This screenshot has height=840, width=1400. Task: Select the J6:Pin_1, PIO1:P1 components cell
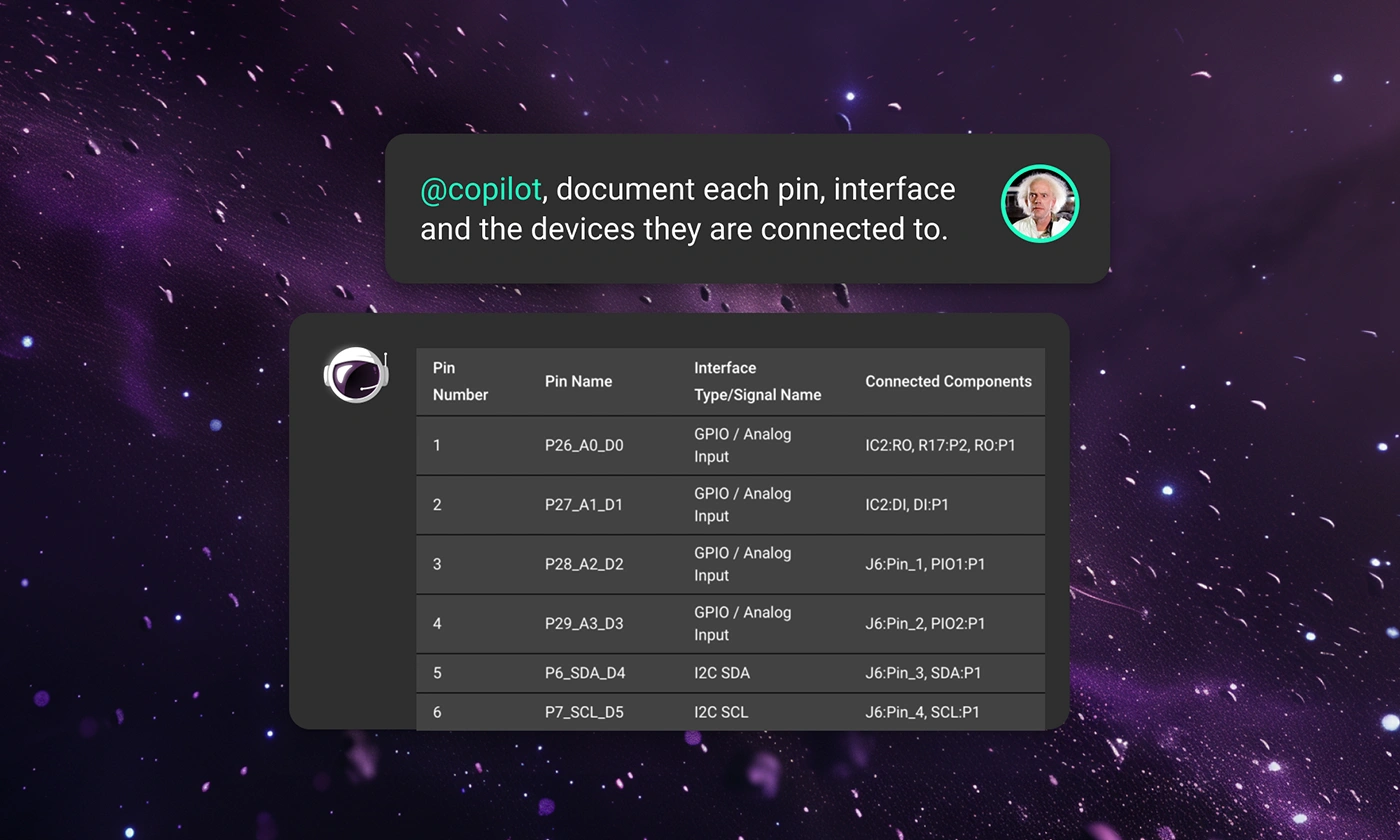tap(925, 564)
